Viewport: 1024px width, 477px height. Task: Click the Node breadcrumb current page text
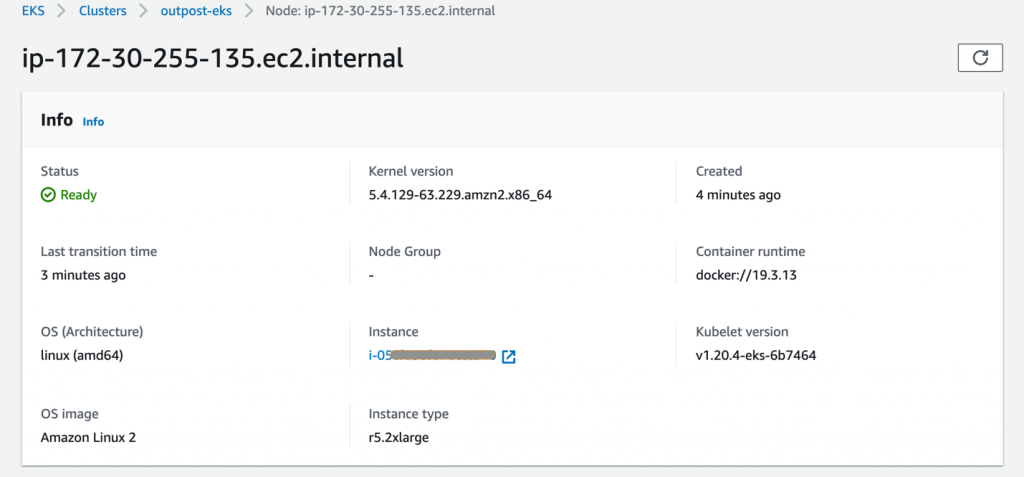(x=380, y=11)
